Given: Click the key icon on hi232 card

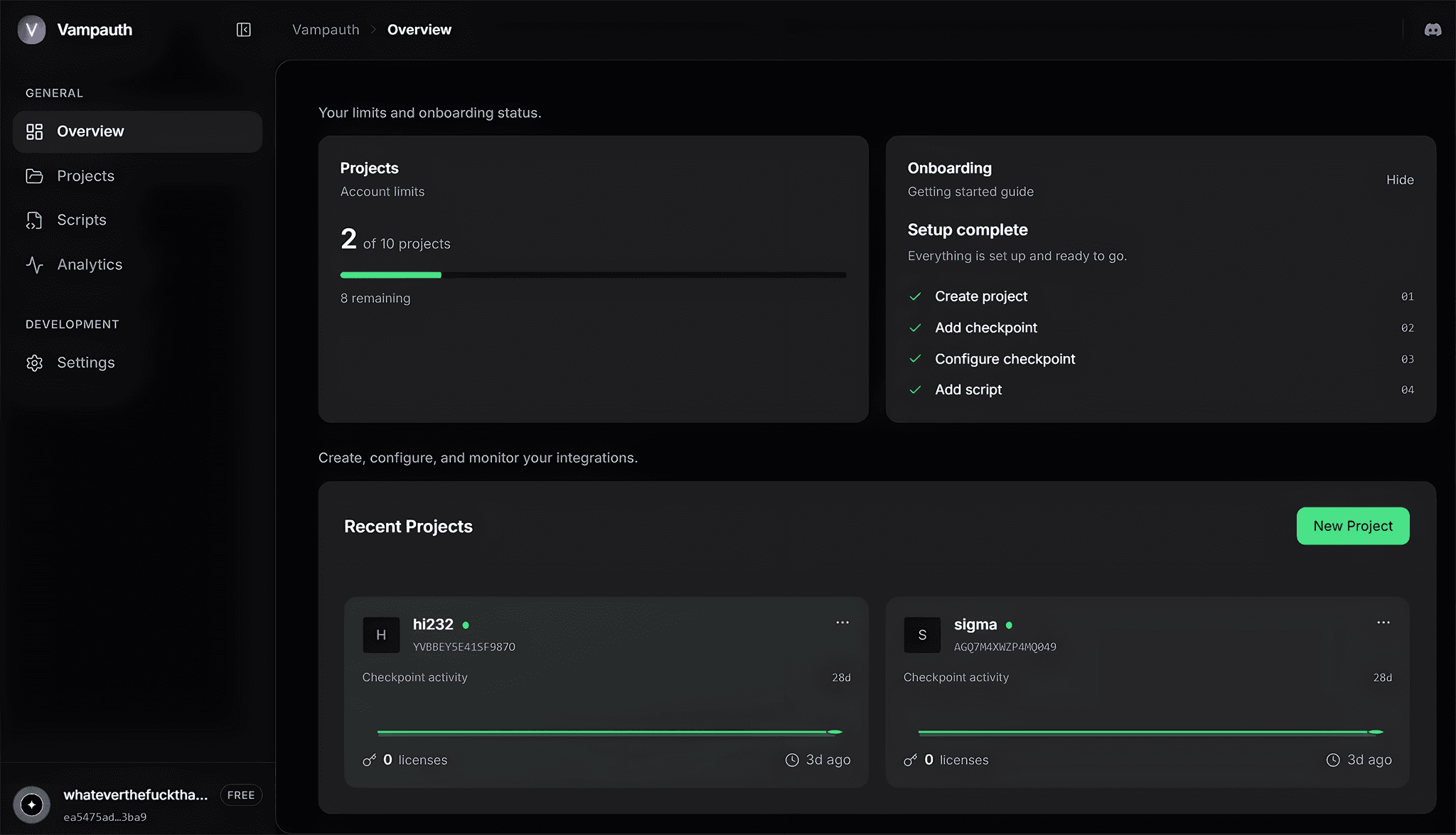Looking at the screenshot, I should 369,760.
